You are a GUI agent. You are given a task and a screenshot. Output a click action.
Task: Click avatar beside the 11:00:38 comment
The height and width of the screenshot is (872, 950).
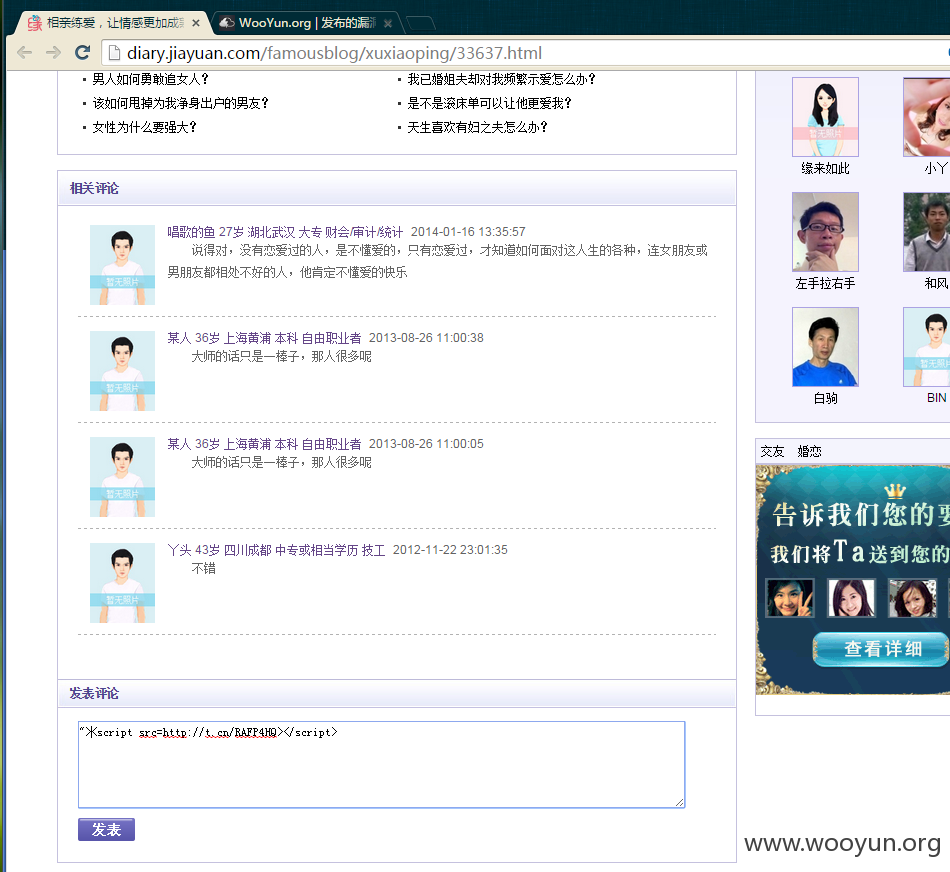122,371
